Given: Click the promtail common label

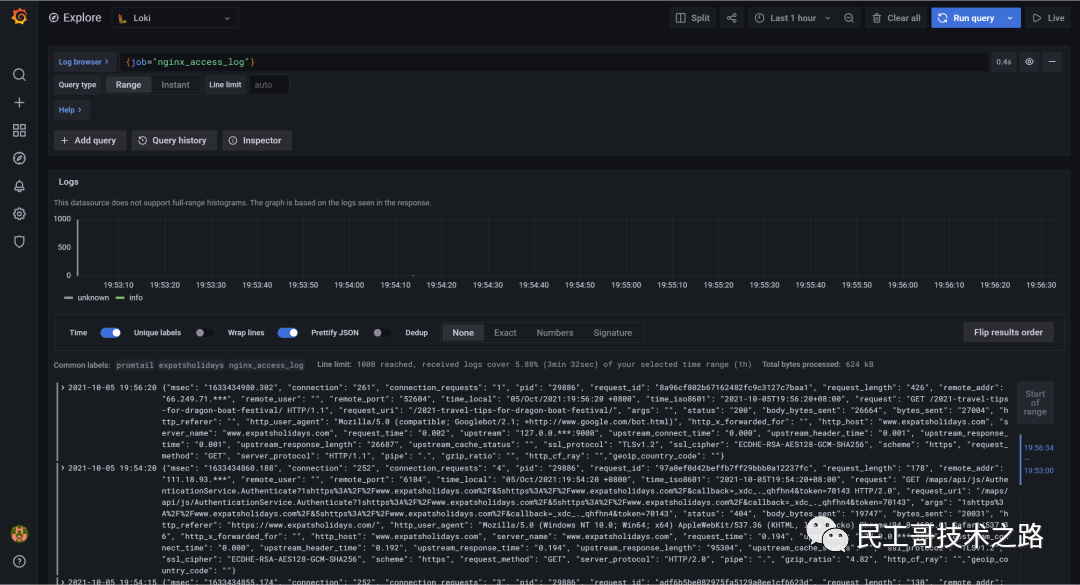Looking at the screenshot, I should pyautogui.click(x=135, y=365).
